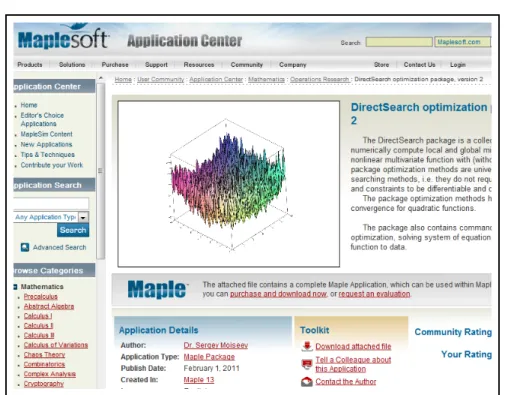The height and width of the screenshot is (395, 511).
Task: Select the Cryptography category
Action: point(44,384)
